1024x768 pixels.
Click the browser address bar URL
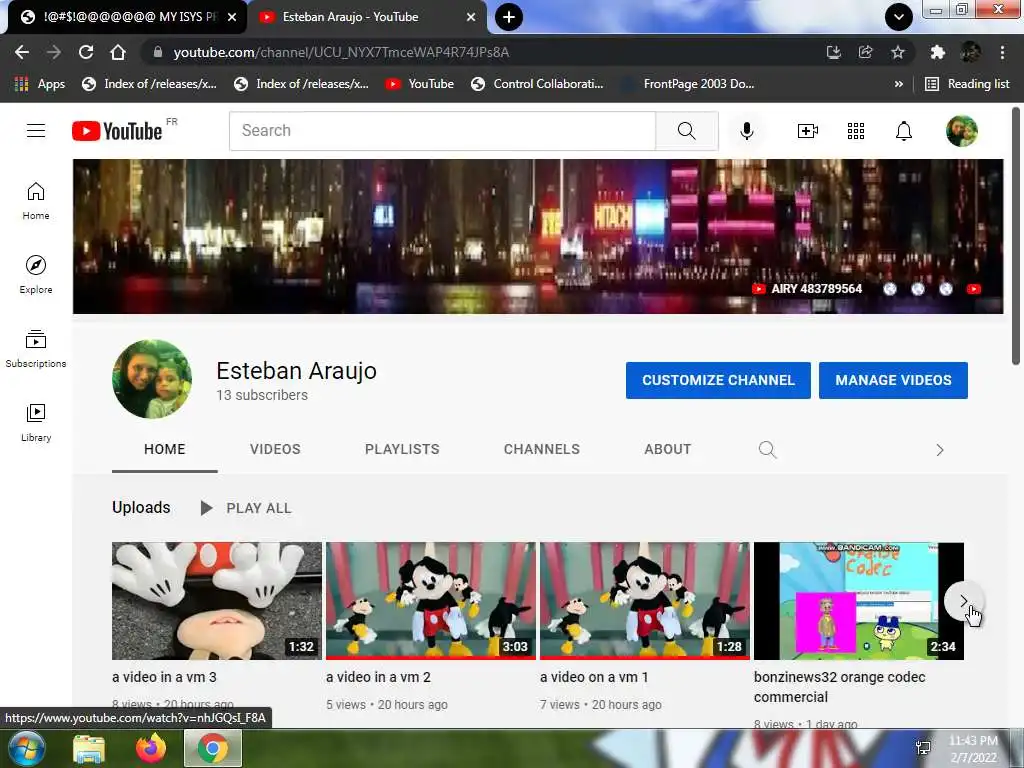(341, 52)
